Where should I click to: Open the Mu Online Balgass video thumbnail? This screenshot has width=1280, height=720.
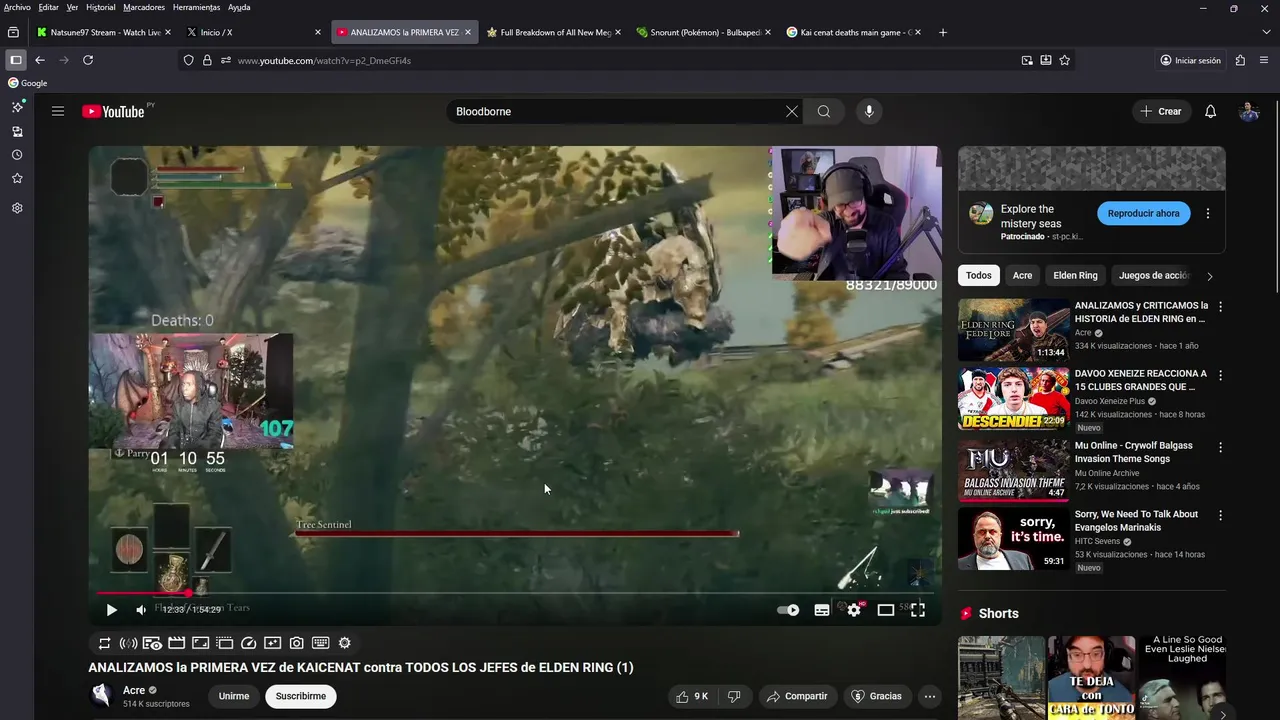click(1013, 470)
